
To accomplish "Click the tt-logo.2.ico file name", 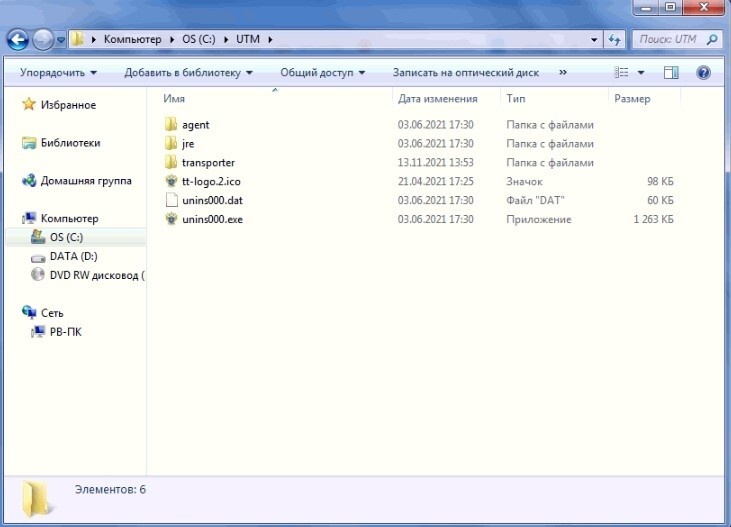I will pyautogui.click(x=211, y=182).
